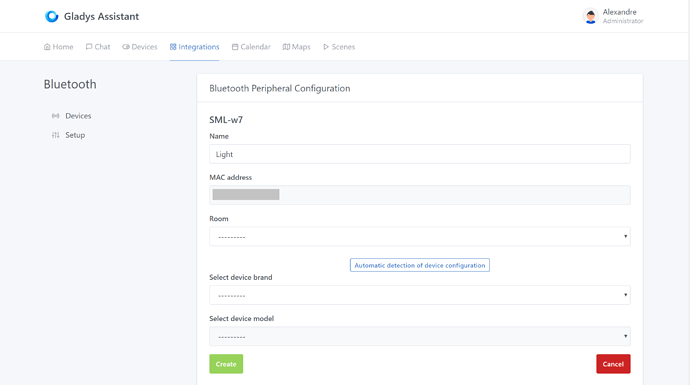Screen dimensions: 690x385
Task: Open Alexandre's user avatar menu
Action: click(590, 16)
